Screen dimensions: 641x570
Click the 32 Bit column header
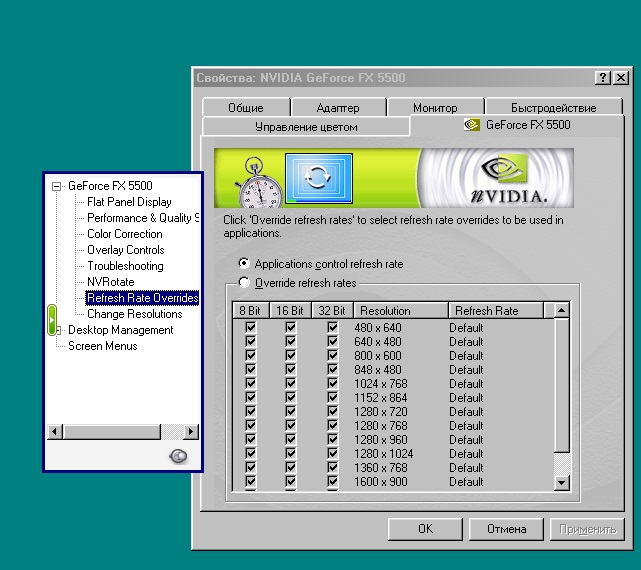332,310
